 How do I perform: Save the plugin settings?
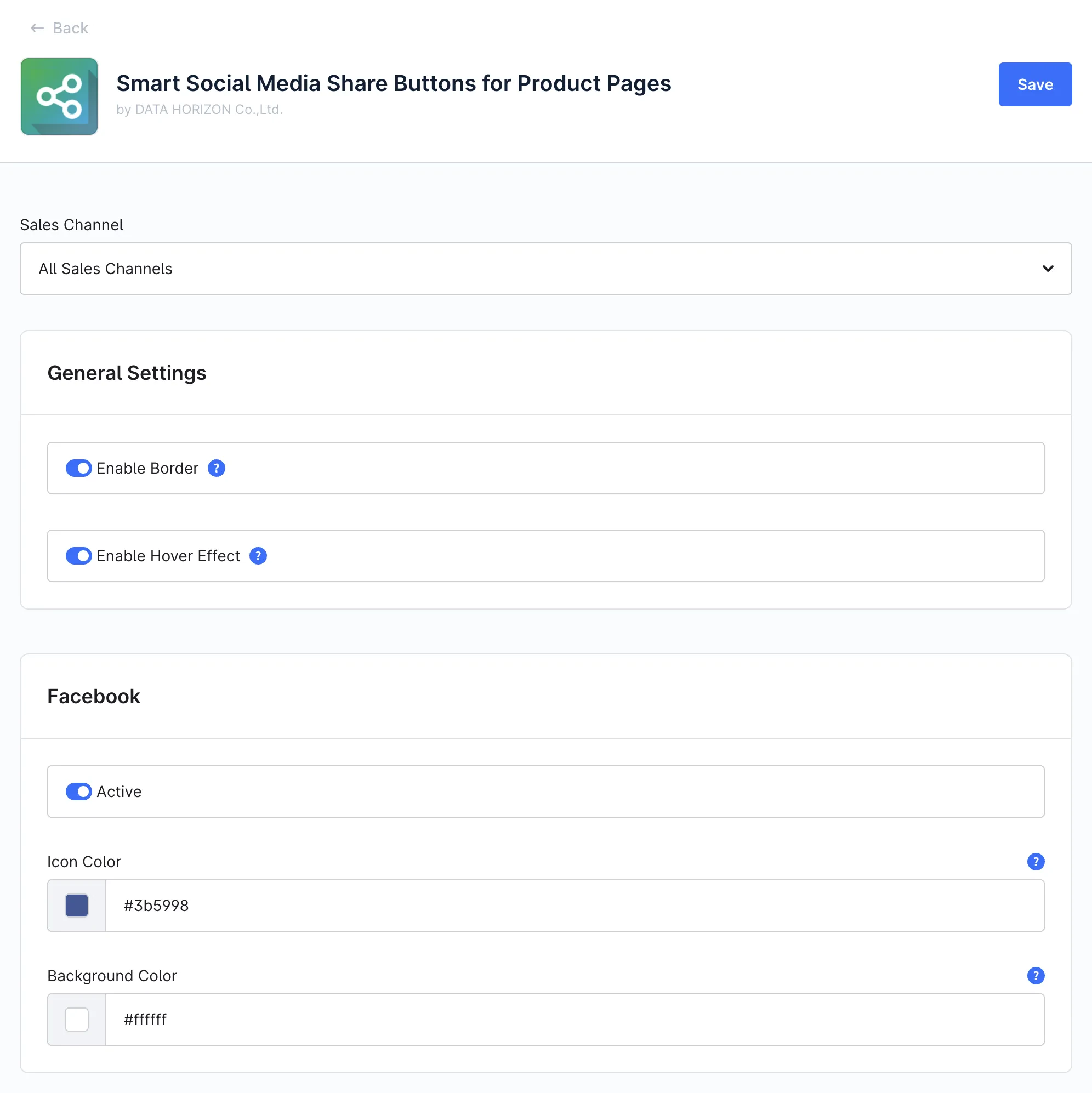(1034, 84)
